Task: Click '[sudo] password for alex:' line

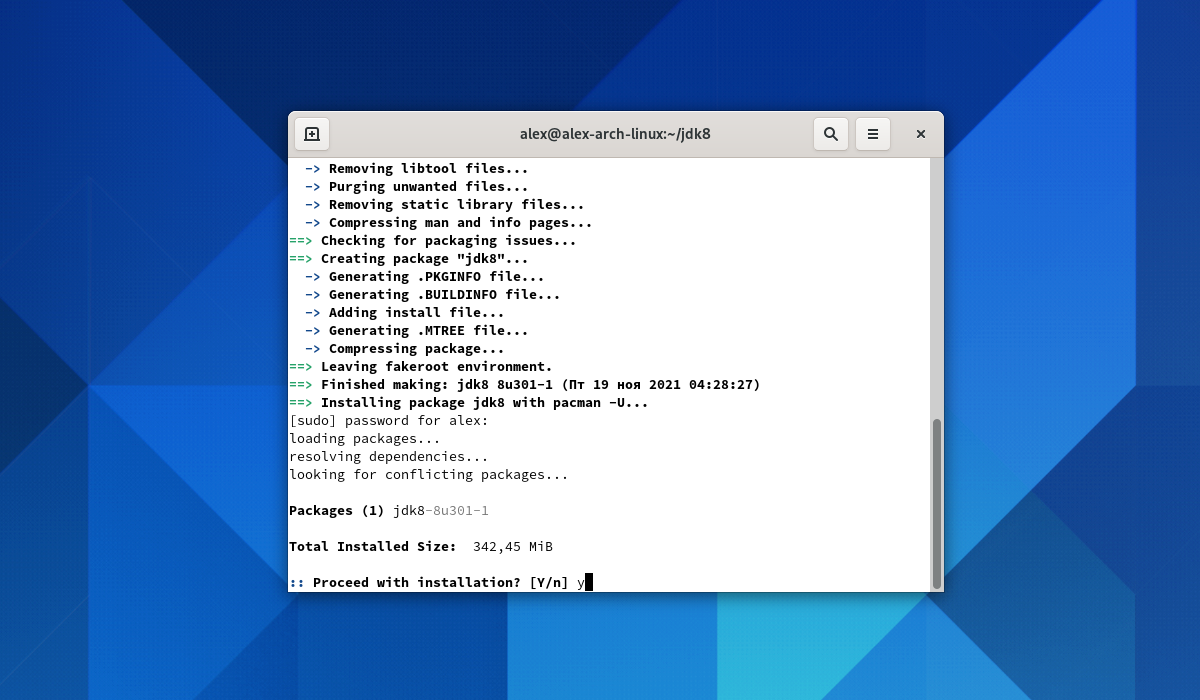Action: point(389,421)
